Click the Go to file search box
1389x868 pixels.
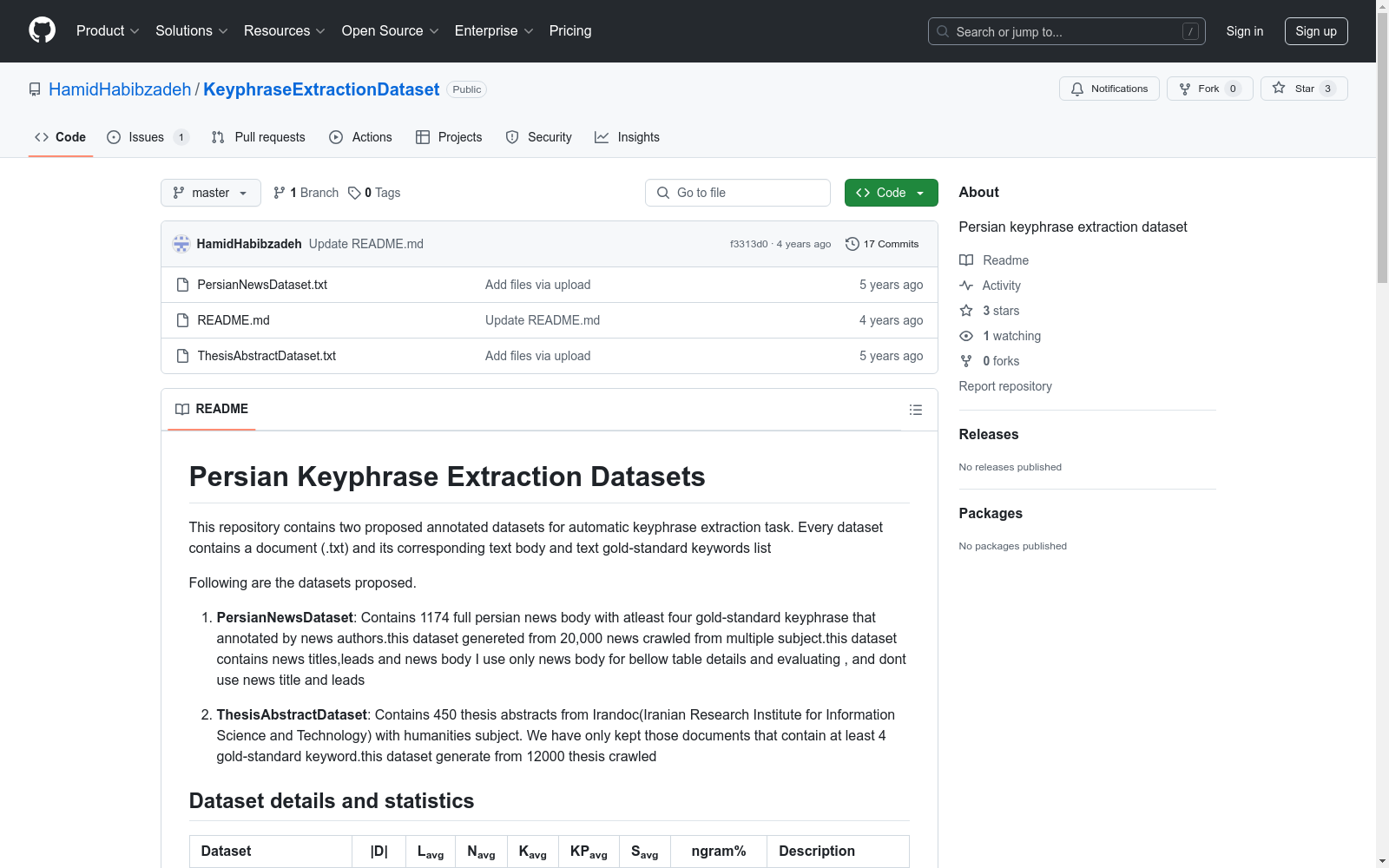tap(738, 193)
